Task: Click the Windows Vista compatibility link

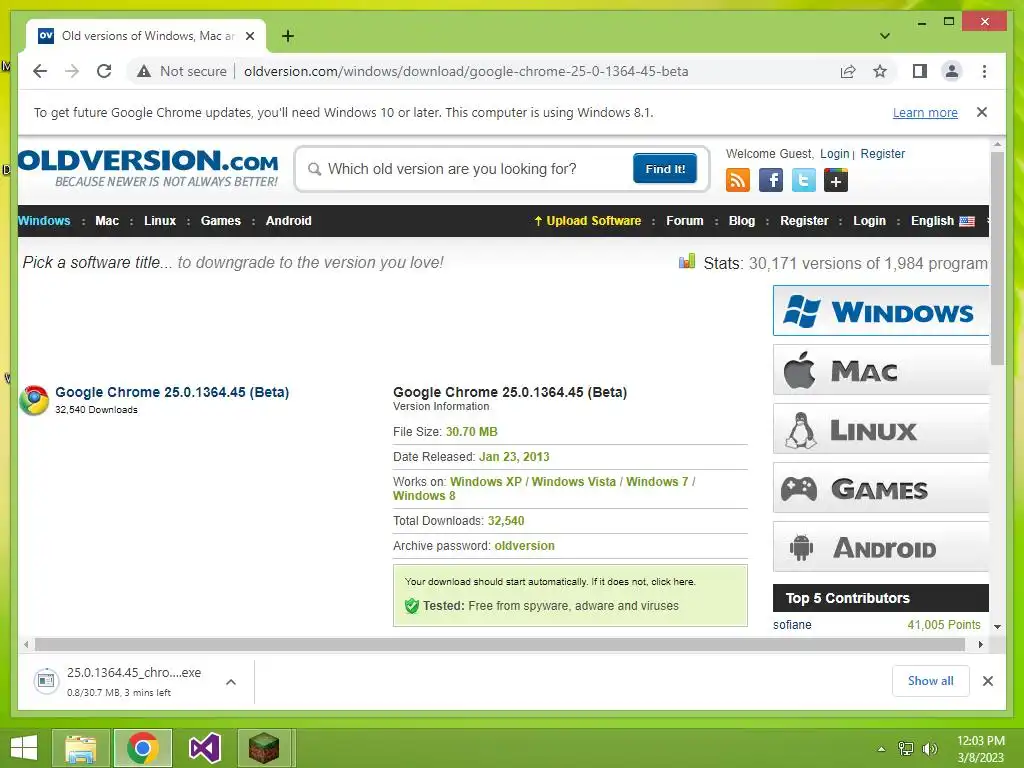Action: 573,481
